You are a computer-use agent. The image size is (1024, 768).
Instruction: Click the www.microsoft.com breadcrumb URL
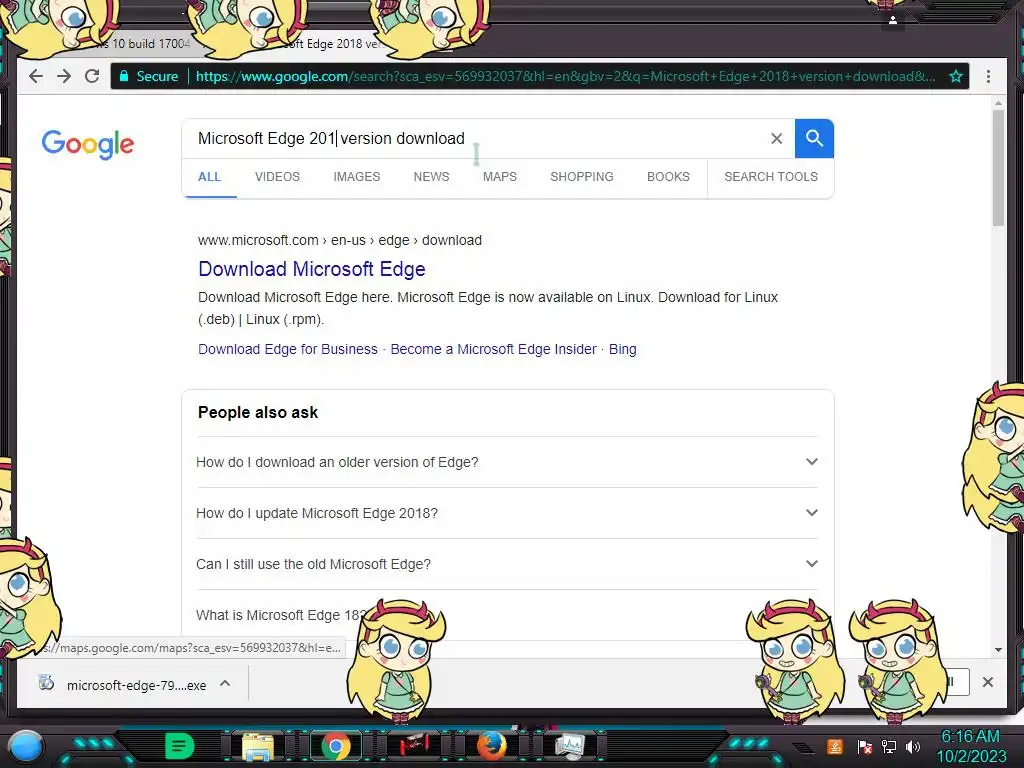click(x=340, y=240)
